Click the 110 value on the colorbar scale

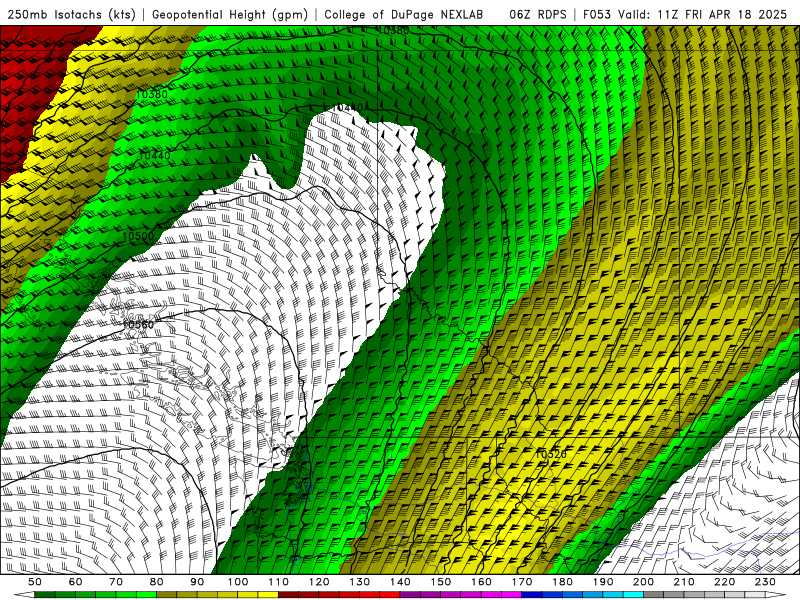(x=279, y=582)
